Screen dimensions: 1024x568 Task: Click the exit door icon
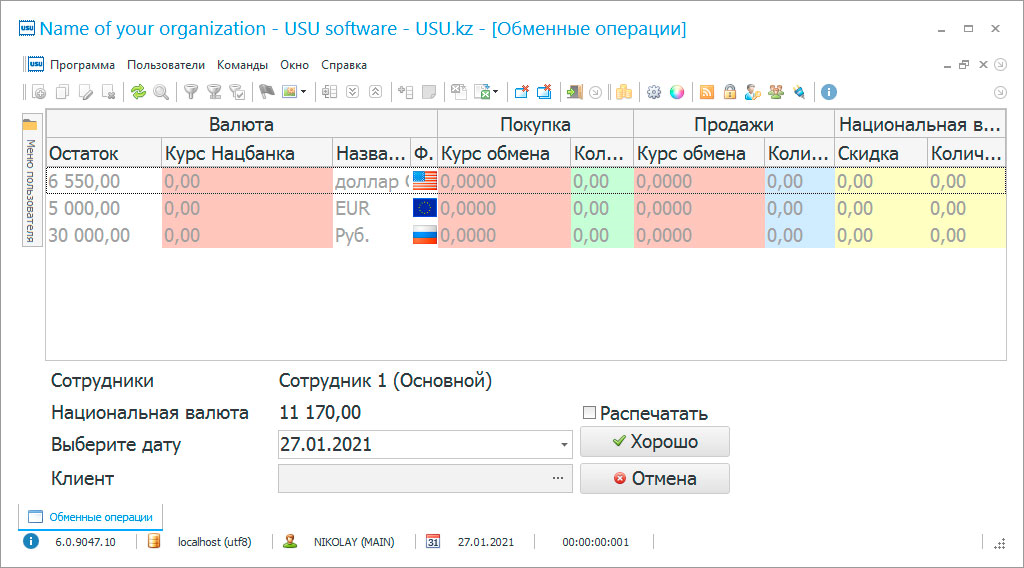point(574,92)
